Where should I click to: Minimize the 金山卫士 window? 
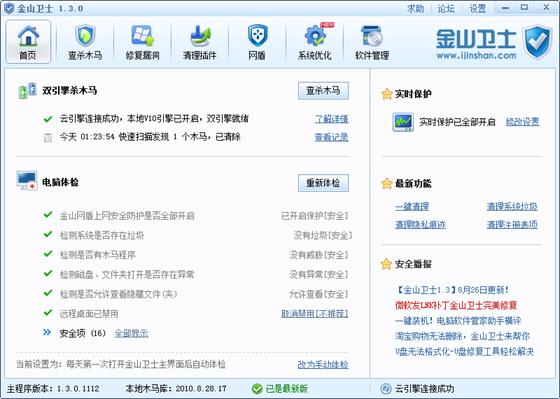(505, 8)
